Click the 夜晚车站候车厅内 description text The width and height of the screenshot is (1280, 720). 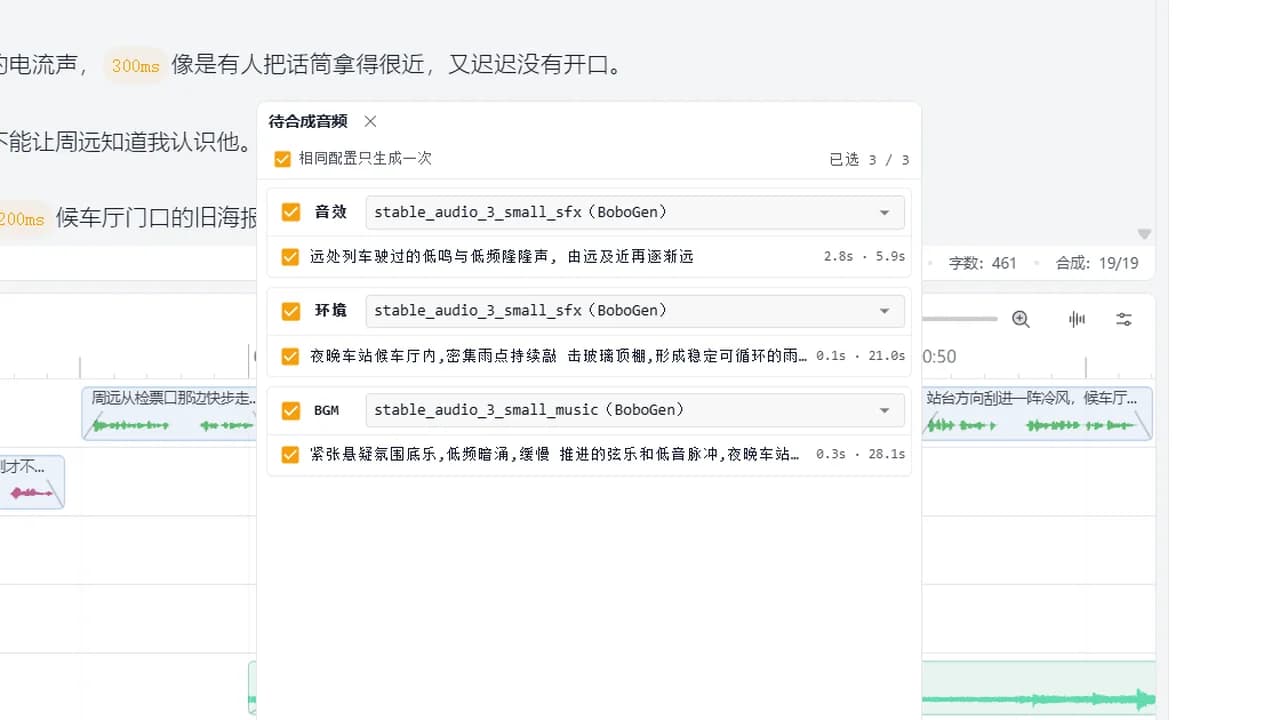point(558,356)
